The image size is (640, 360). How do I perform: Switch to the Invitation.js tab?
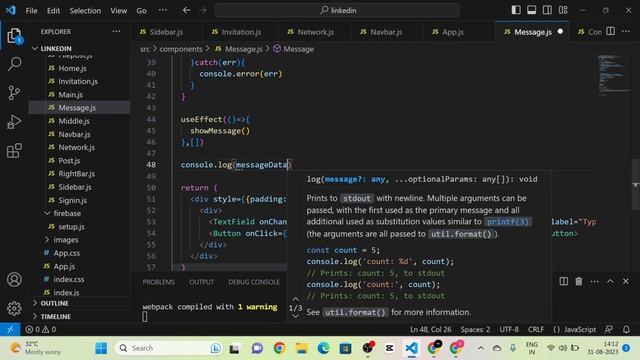click(240, 32)
